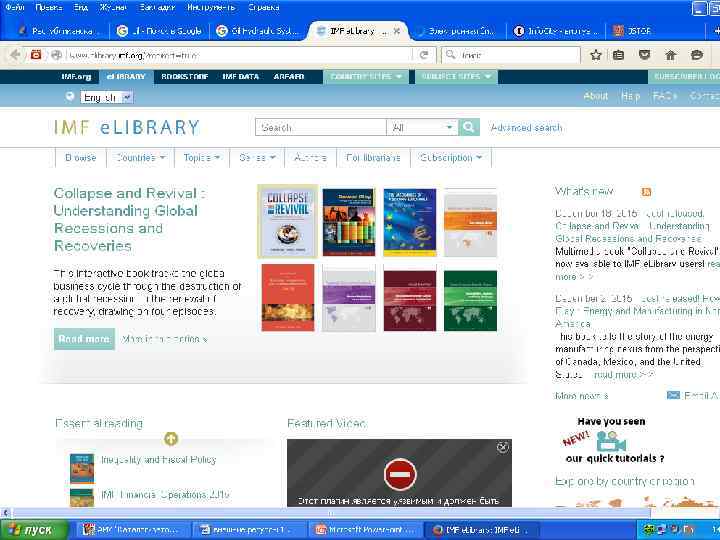720x540 pixels.
Task: Click the Subscriber Login button
Action: [x=684, y=77]
